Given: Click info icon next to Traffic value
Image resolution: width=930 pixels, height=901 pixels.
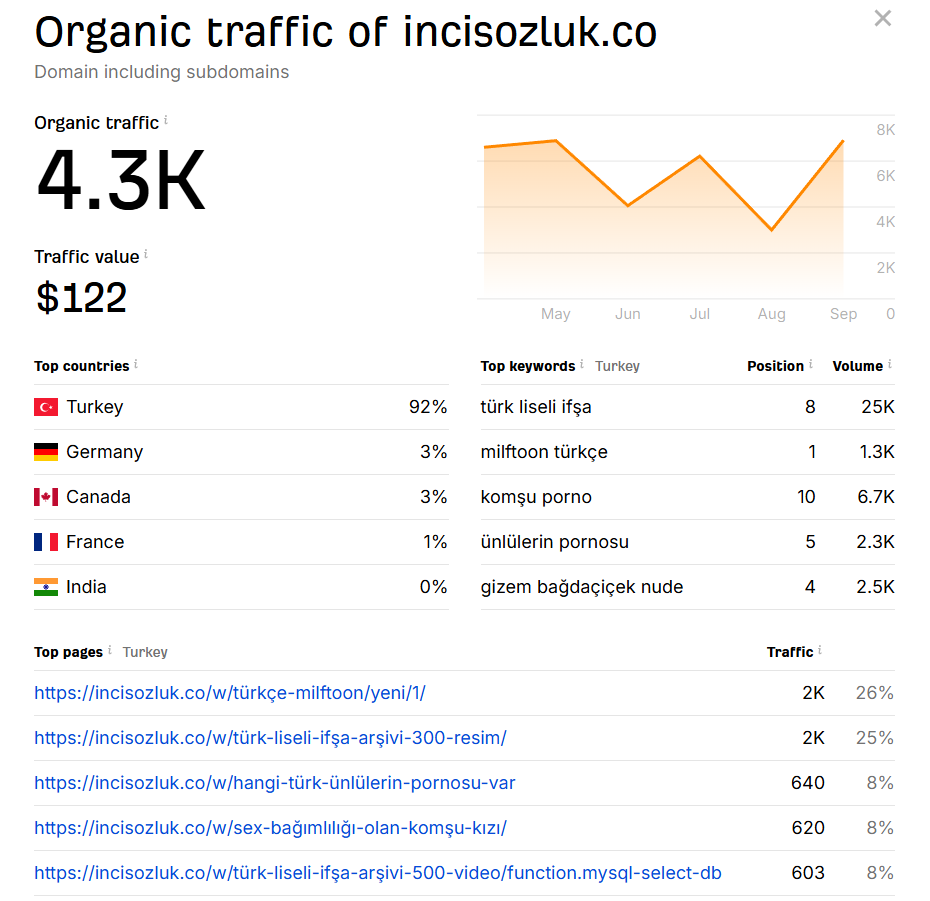Looking at the screenshot, I should coord(146,254).
